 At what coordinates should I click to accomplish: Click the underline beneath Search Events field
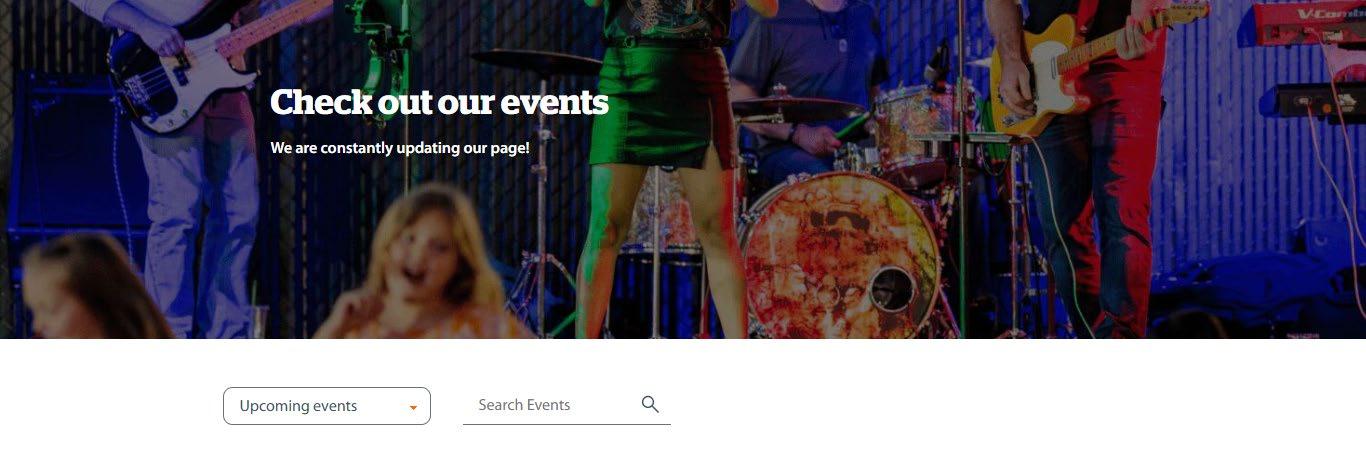pyautogui.click(x=566, y=424)
